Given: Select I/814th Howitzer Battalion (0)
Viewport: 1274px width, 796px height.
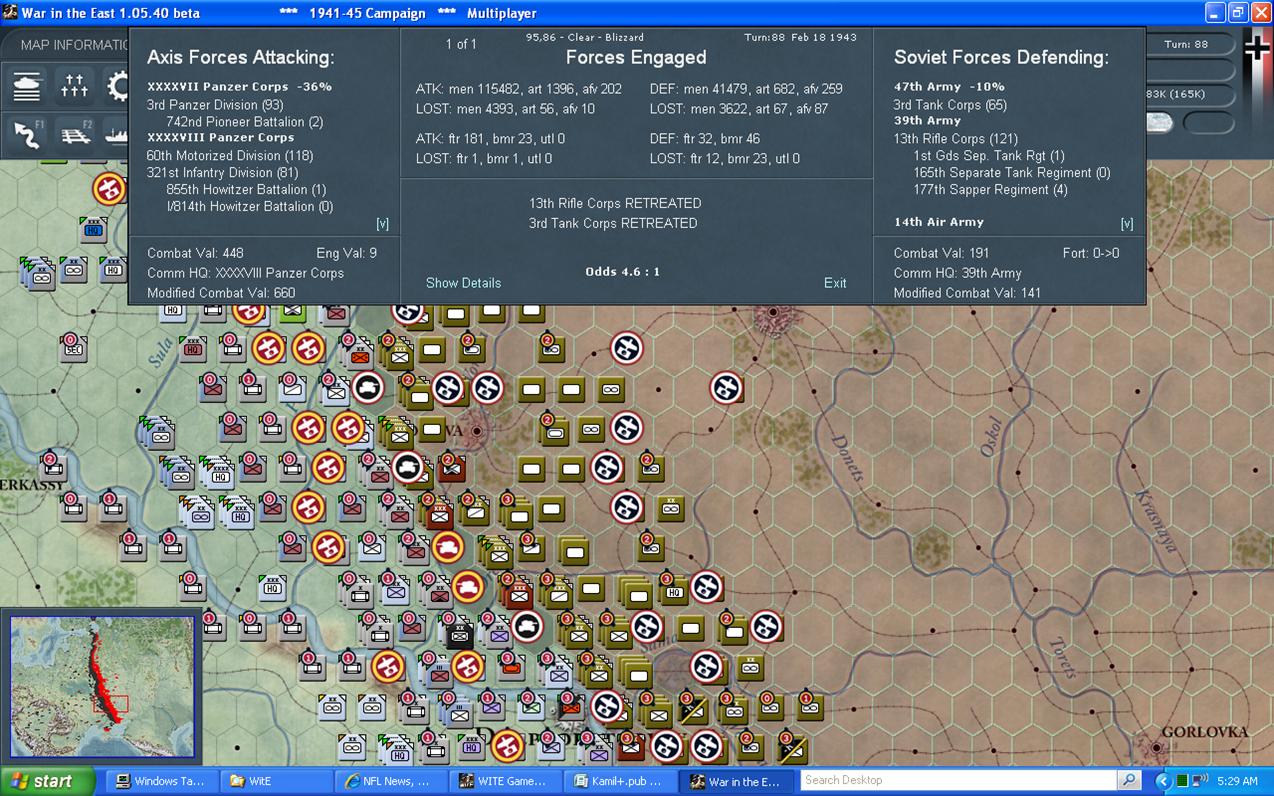Looking at the screenshot, I should coord(249,207).
